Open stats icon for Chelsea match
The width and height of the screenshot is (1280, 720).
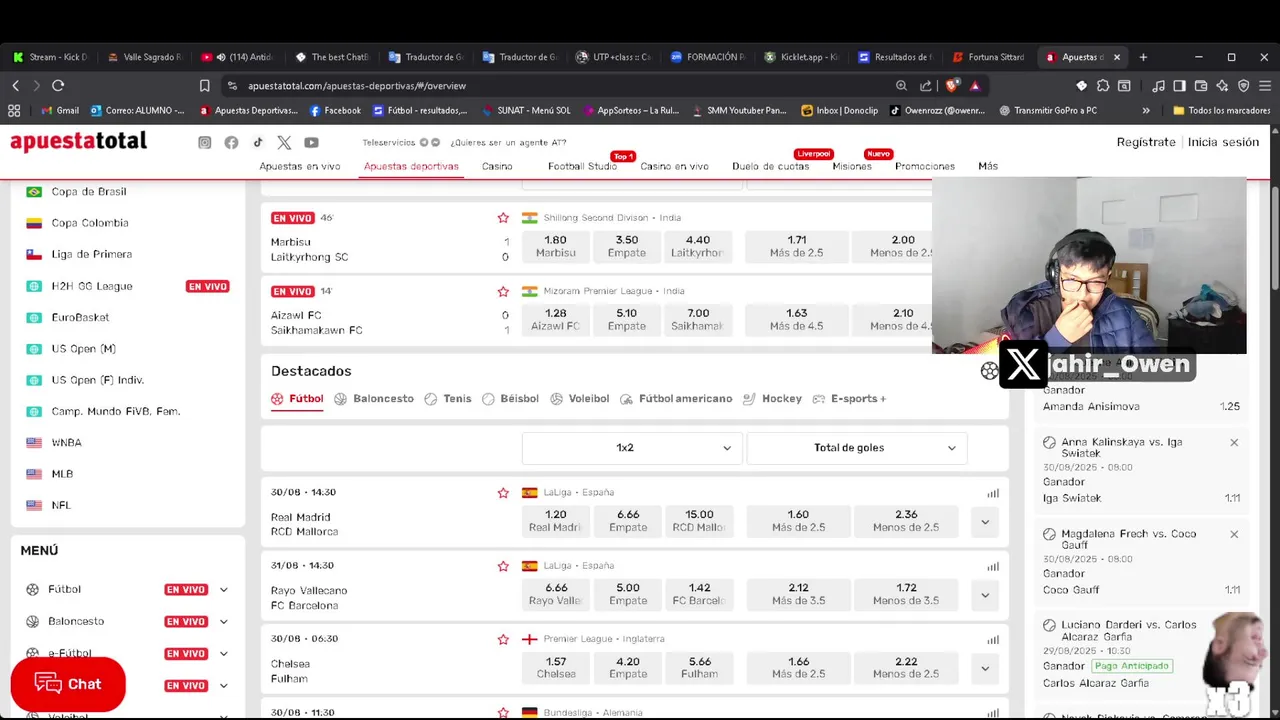coord(993,640)
